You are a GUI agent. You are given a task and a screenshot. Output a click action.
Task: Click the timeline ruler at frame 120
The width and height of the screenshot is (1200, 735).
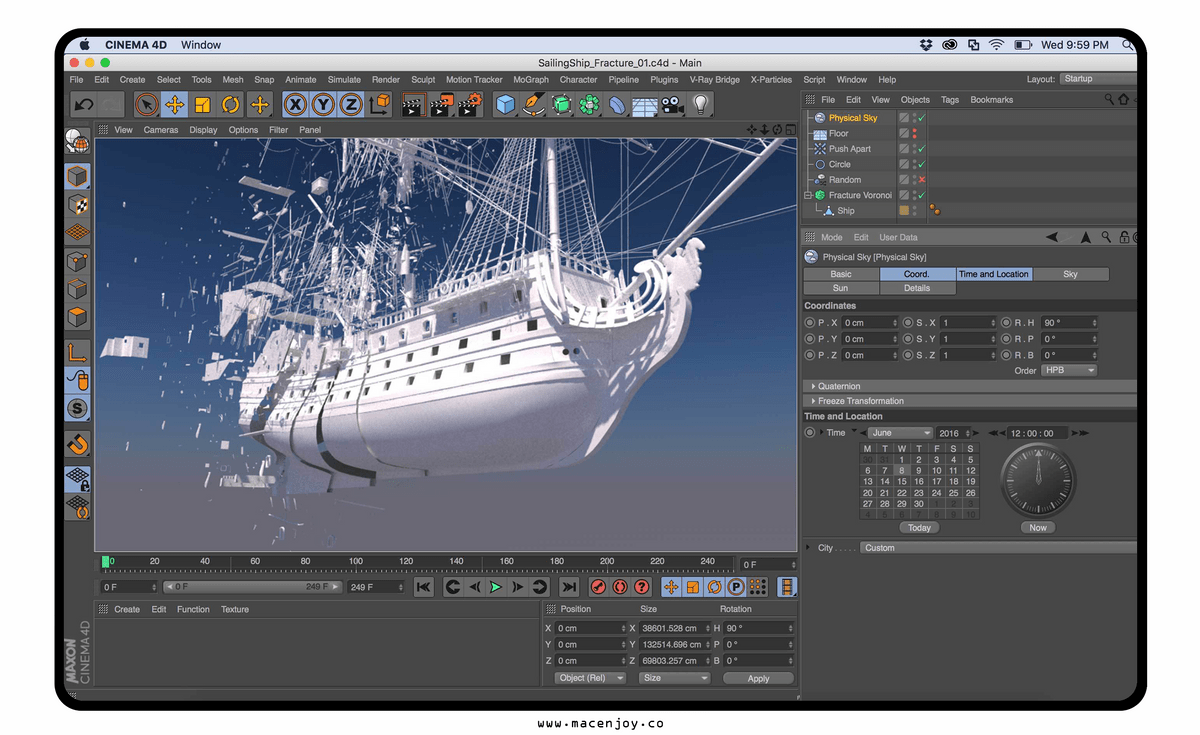(x=406, y=562)
